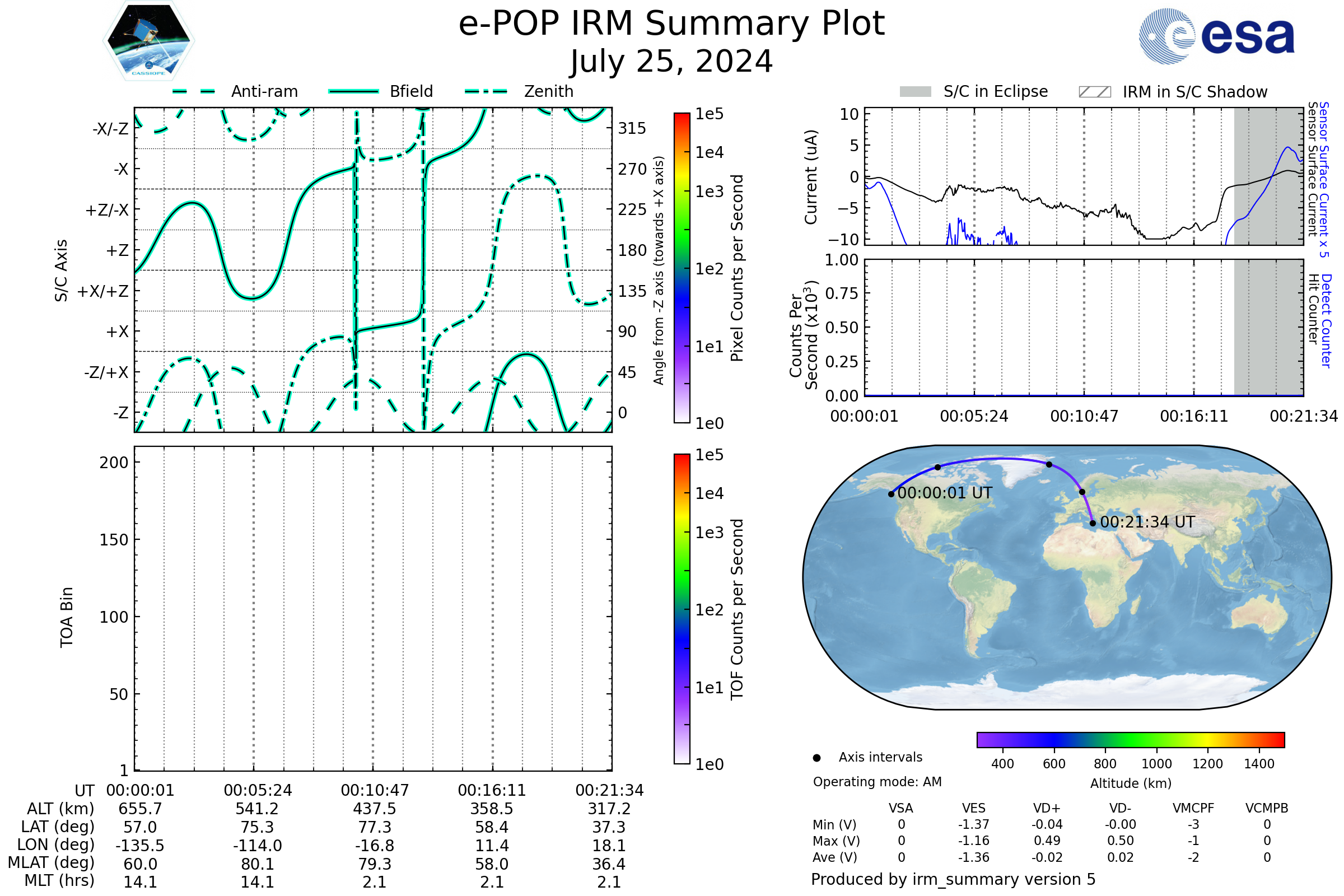Click the S/C in Eclipse gray legend patch
This screenshot has width=1344, height=896.
click(915, 92)
